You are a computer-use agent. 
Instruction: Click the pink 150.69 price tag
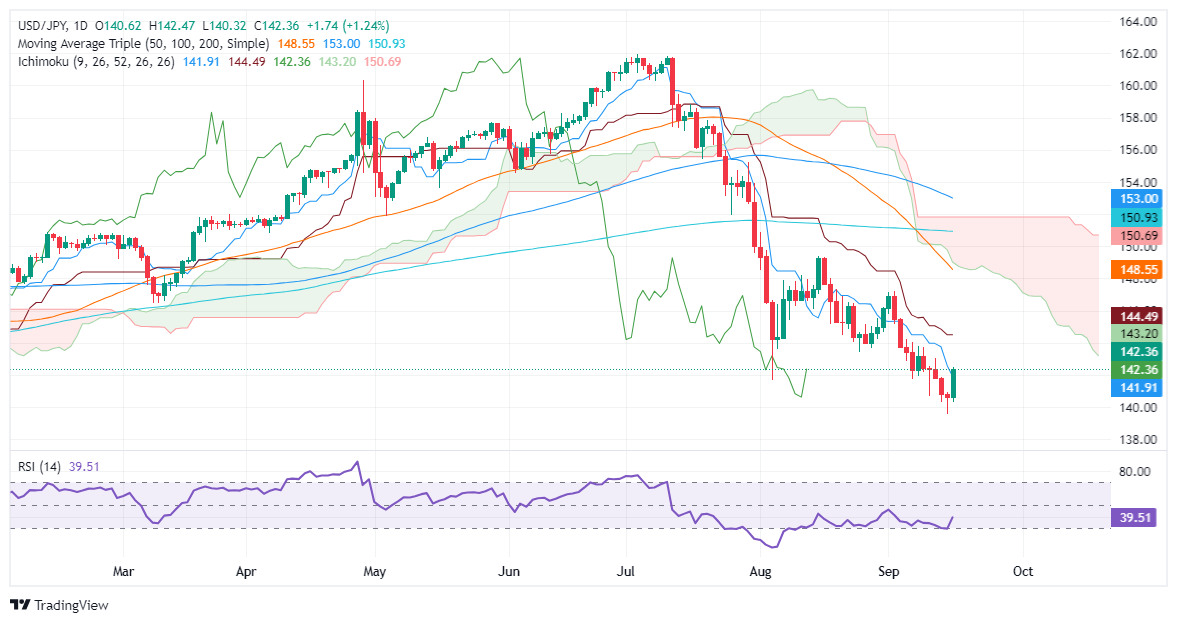[1136, 236]
